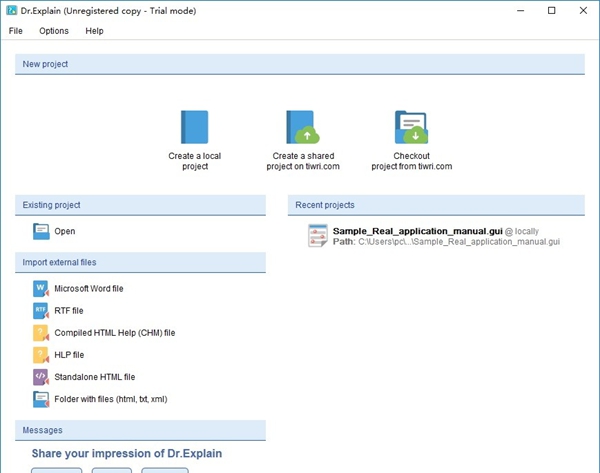Select Create a shared project on tiwri.com
Screen dimensions: 600x473
(303, 161)
